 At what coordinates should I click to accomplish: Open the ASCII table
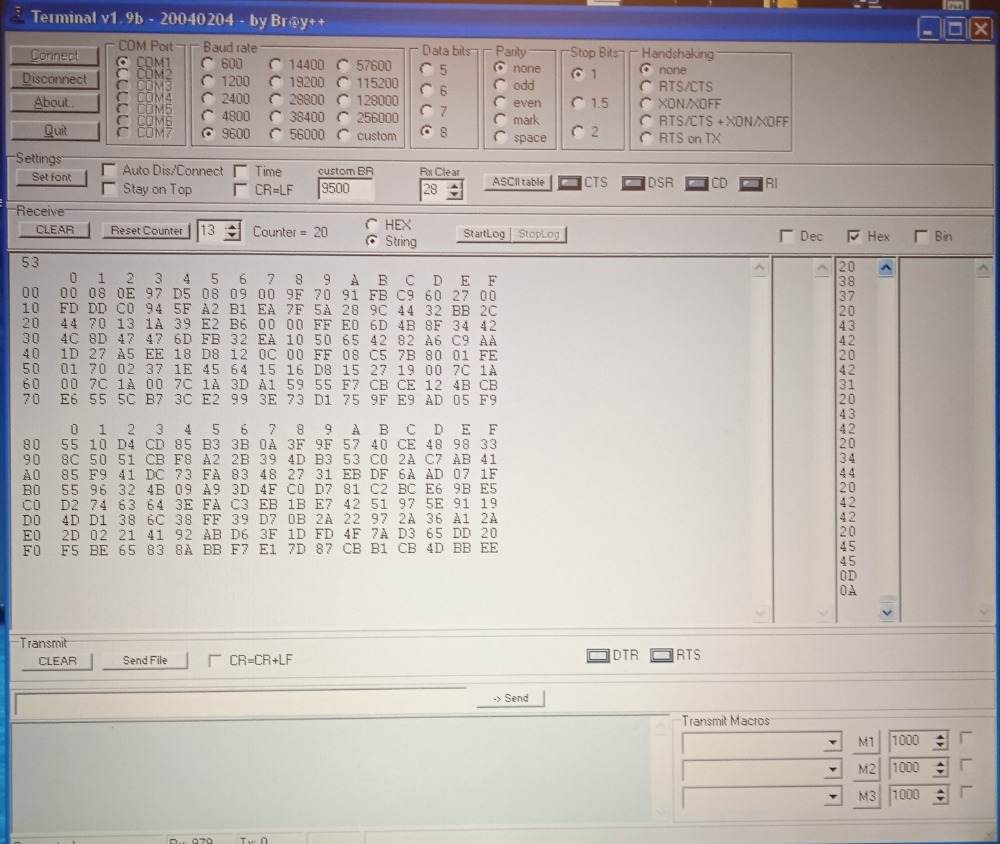(x=518, y=182)
